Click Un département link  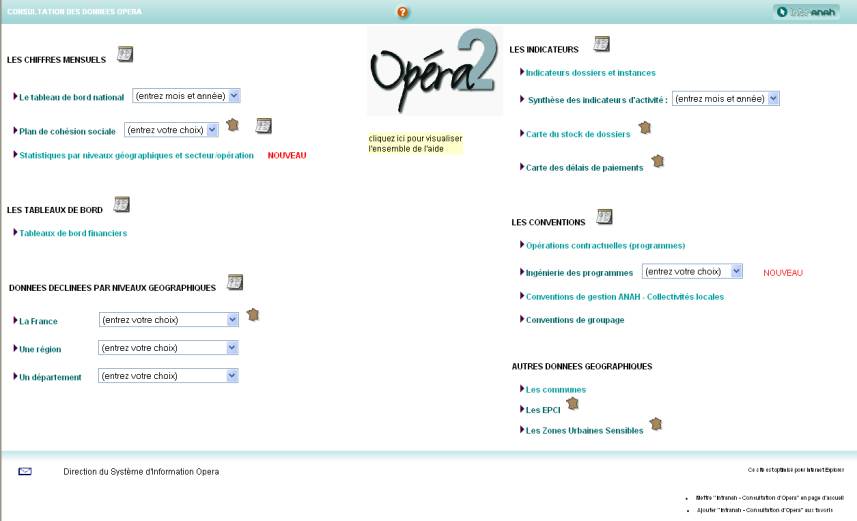pos(50,377)
